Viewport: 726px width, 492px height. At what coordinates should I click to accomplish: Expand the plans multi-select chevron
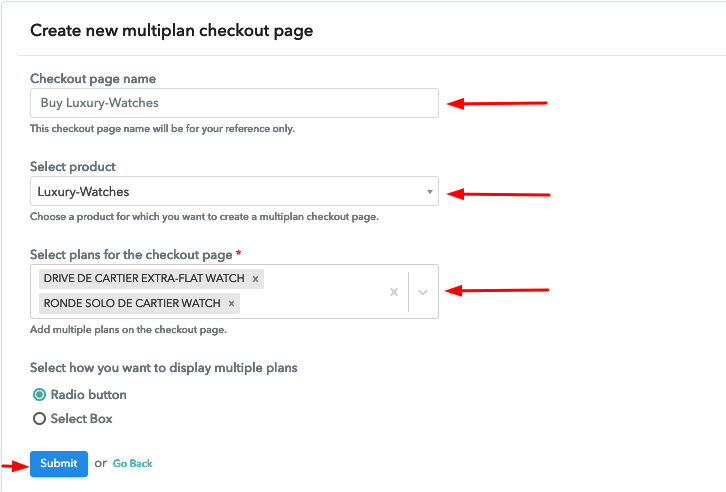(x=423, y=292)
